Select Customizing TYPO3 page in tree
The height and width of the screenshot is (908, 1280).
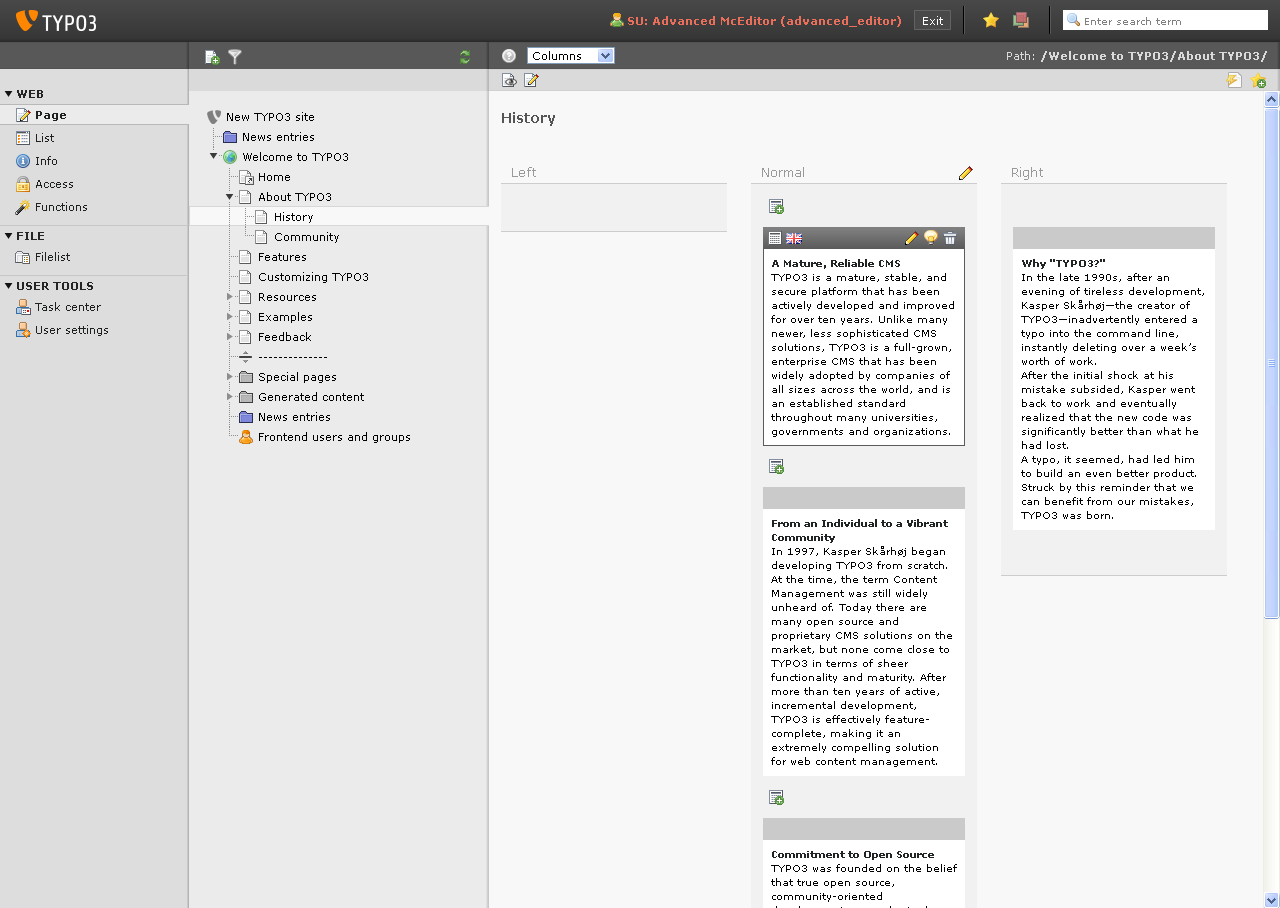pyautogui.click(x=313, y=277)
